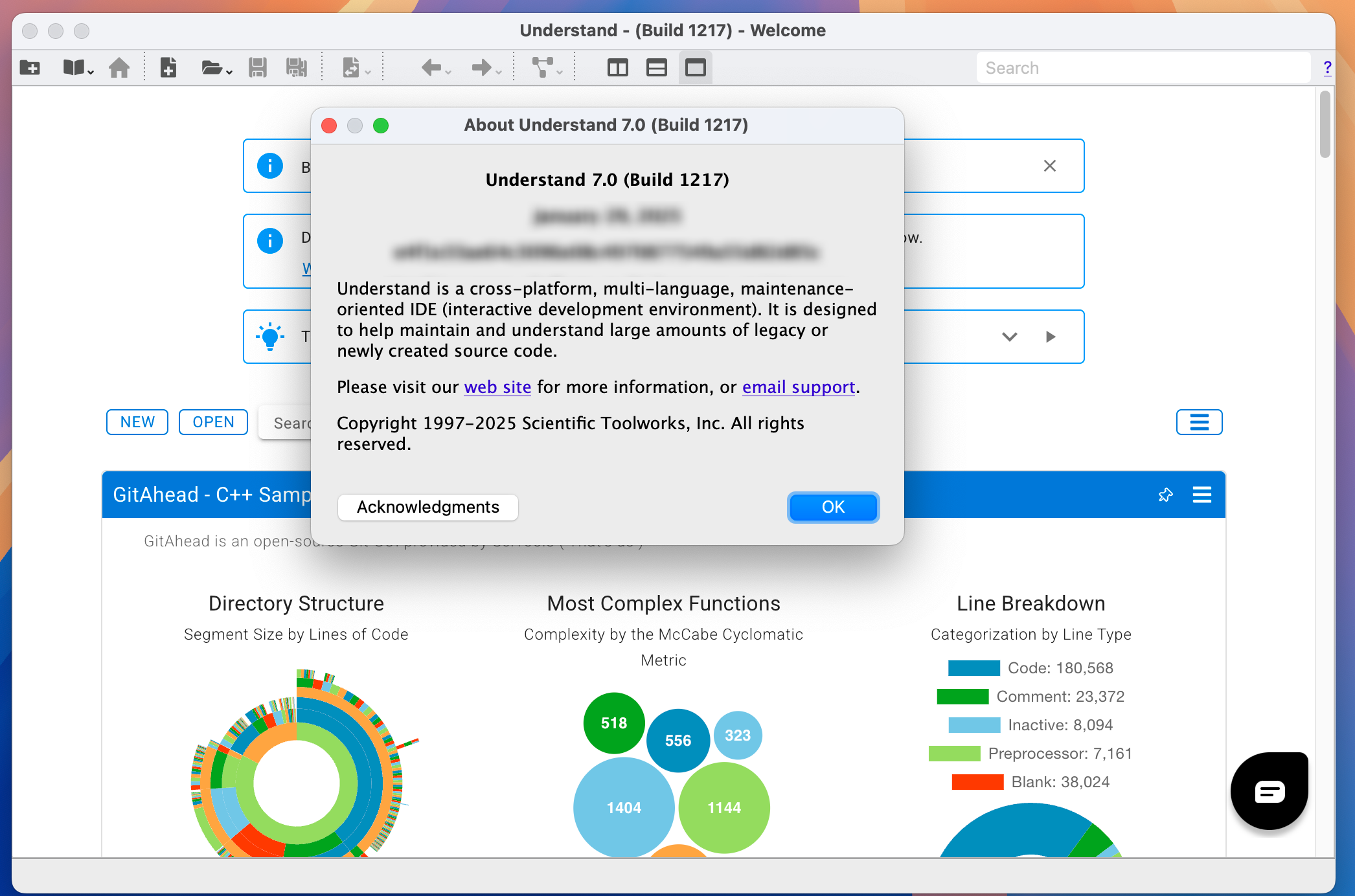Confirm the About dialog with OK

[x=833, y=507]
